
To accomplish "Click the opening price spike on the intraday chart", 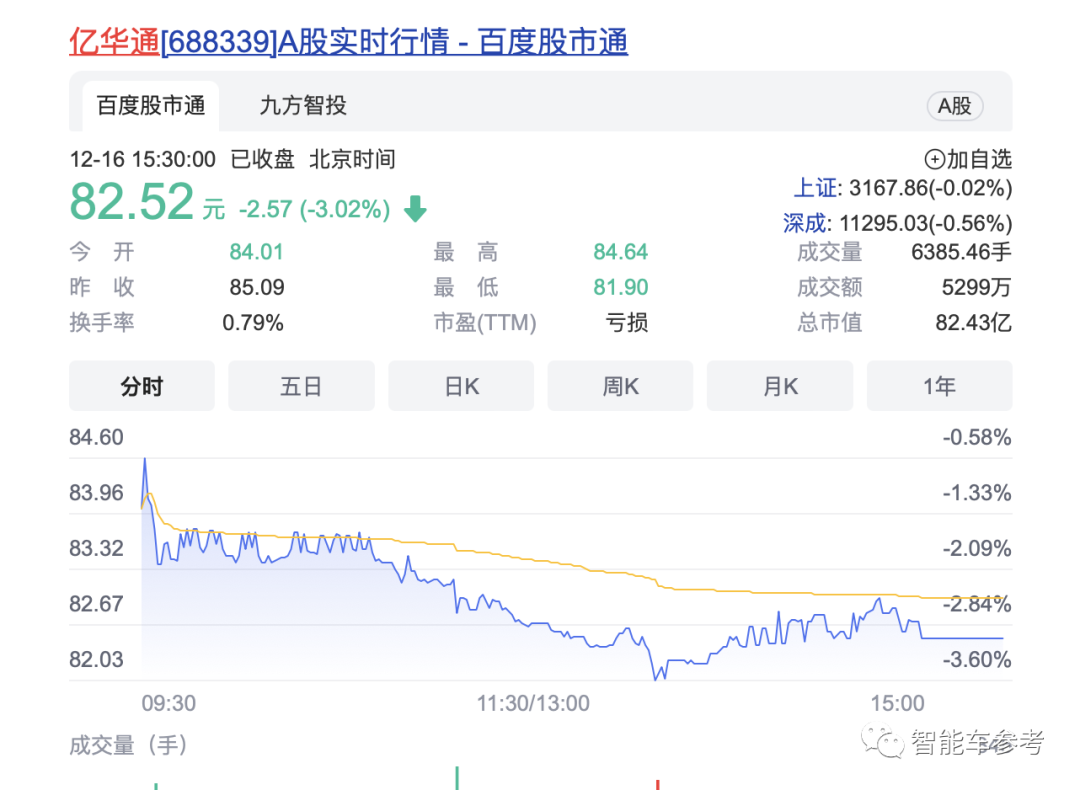I will [x=145, y=459].
